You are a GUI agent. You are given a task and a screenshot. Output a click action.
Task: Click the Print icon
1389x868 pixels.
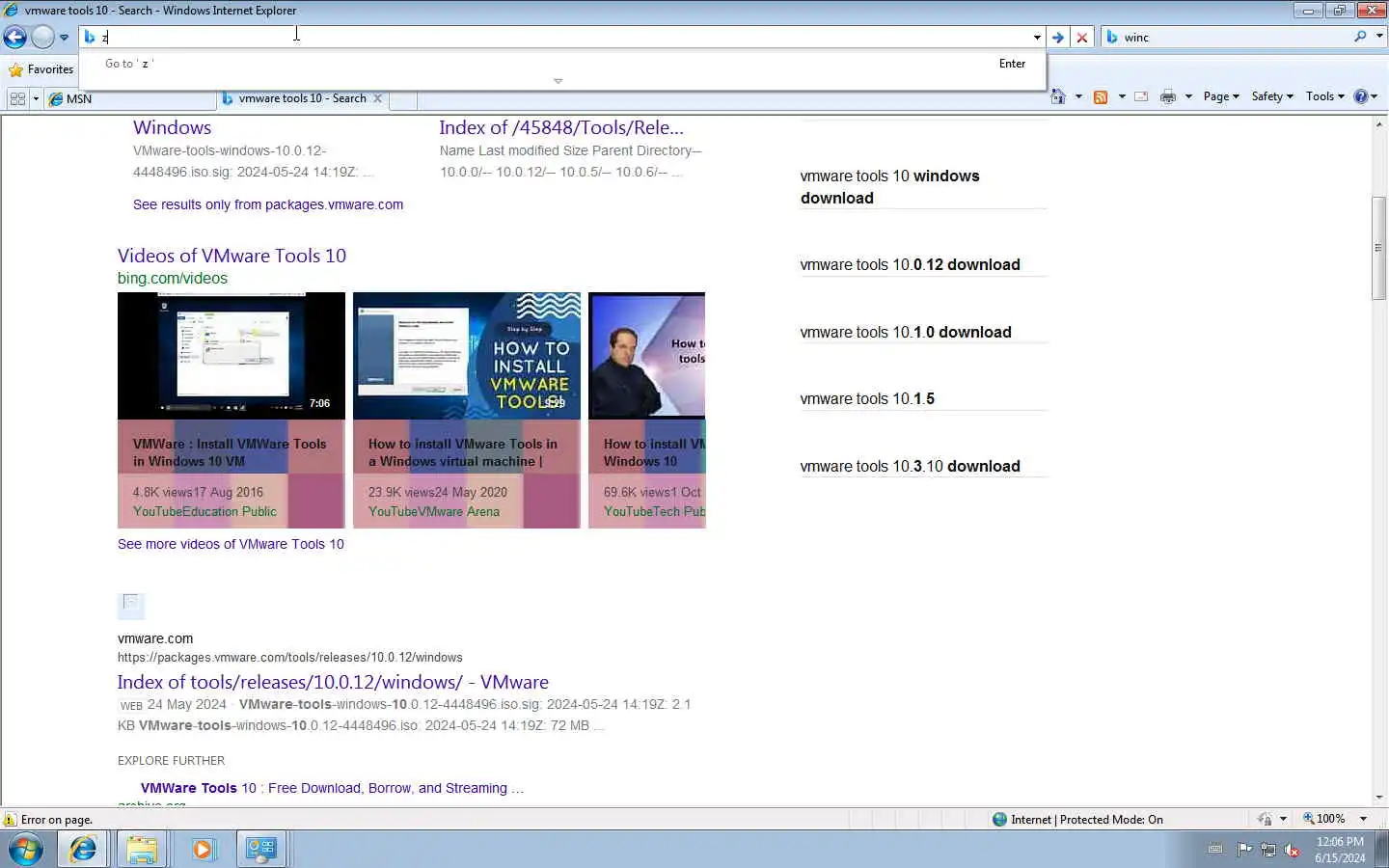point(1168,96)
